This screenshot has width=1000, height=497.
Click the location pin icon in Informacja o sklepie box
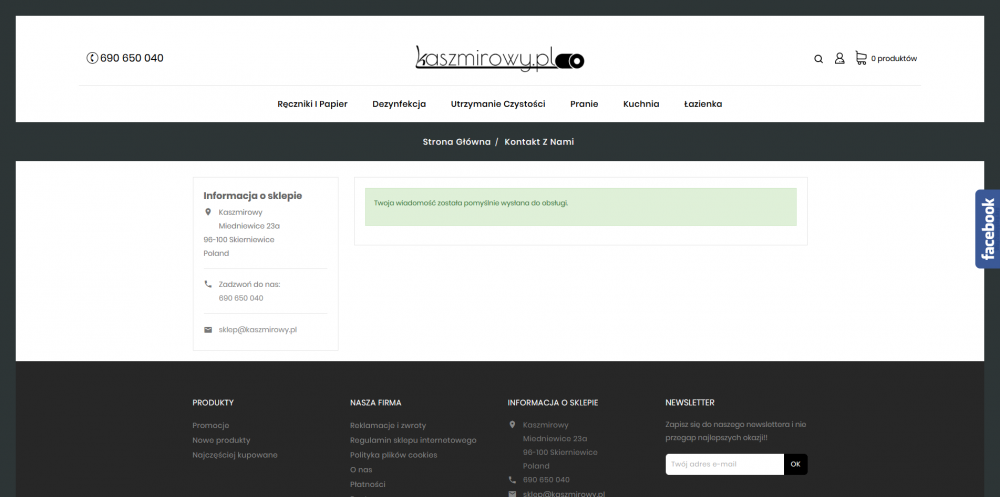point(208,212)
